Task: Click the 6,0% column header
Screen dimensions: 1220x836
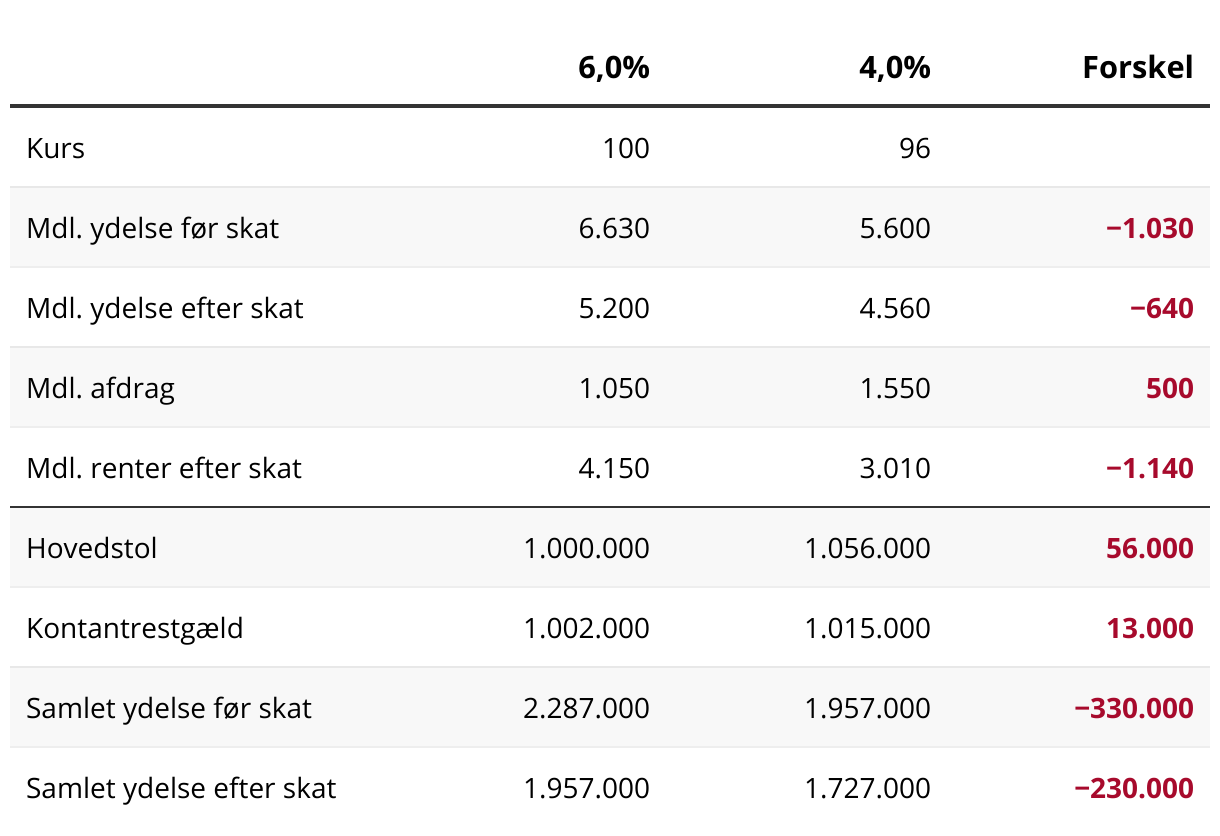Action: (x=613, y=68)
